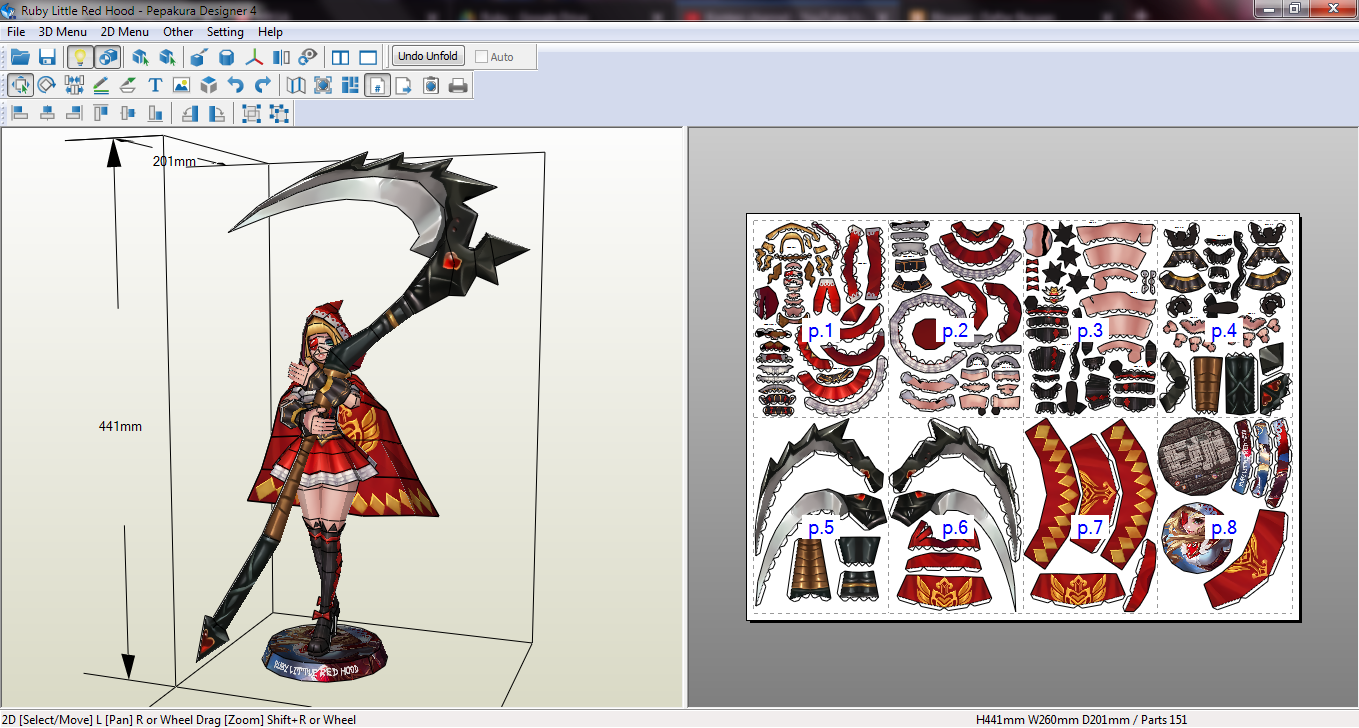Print the pattern using the printer icon
The width and height of the screenshot is (1359, 728).
(x=457, y=85)
